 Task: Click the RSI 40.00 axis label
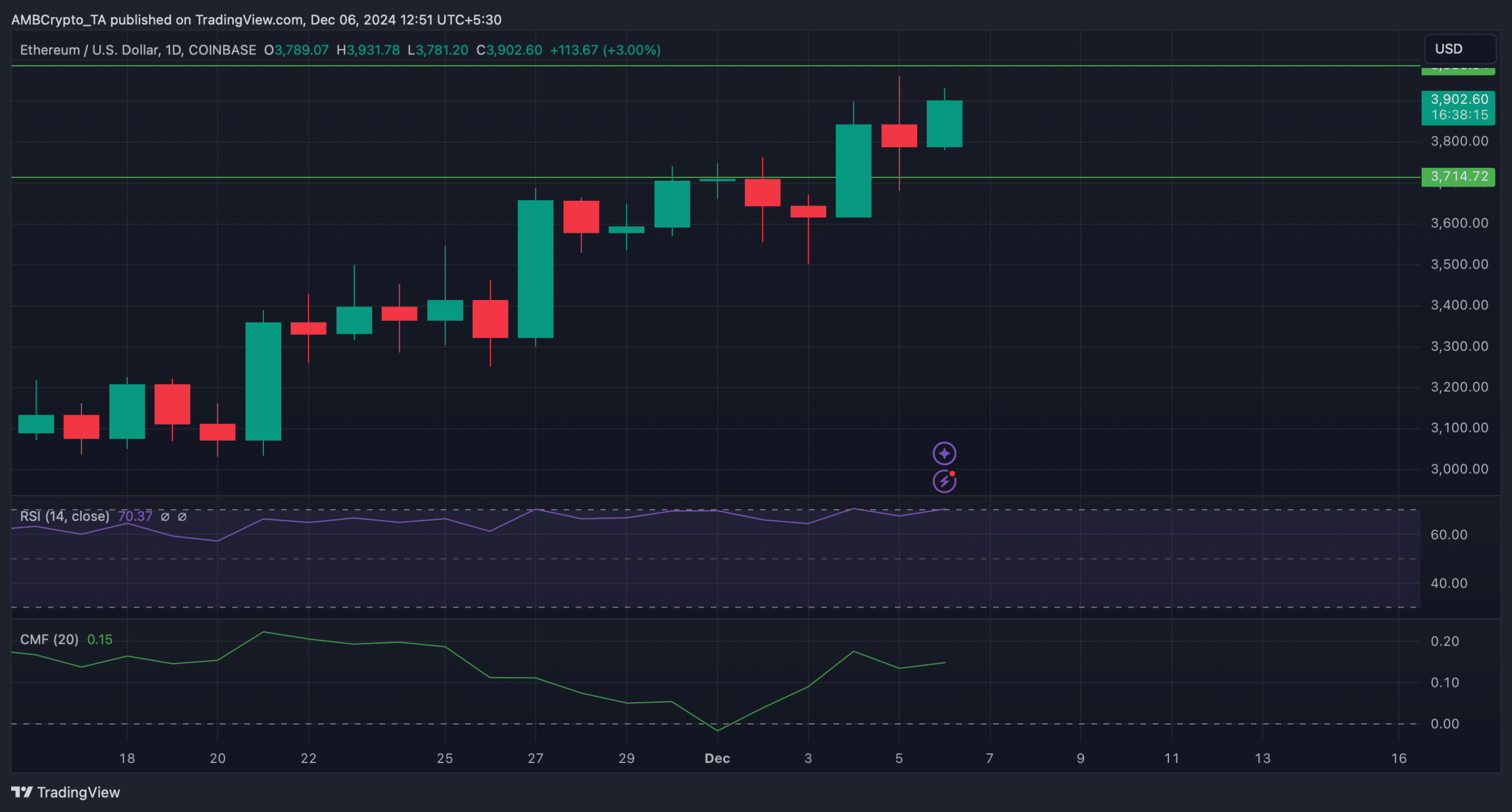(1448, 583)
